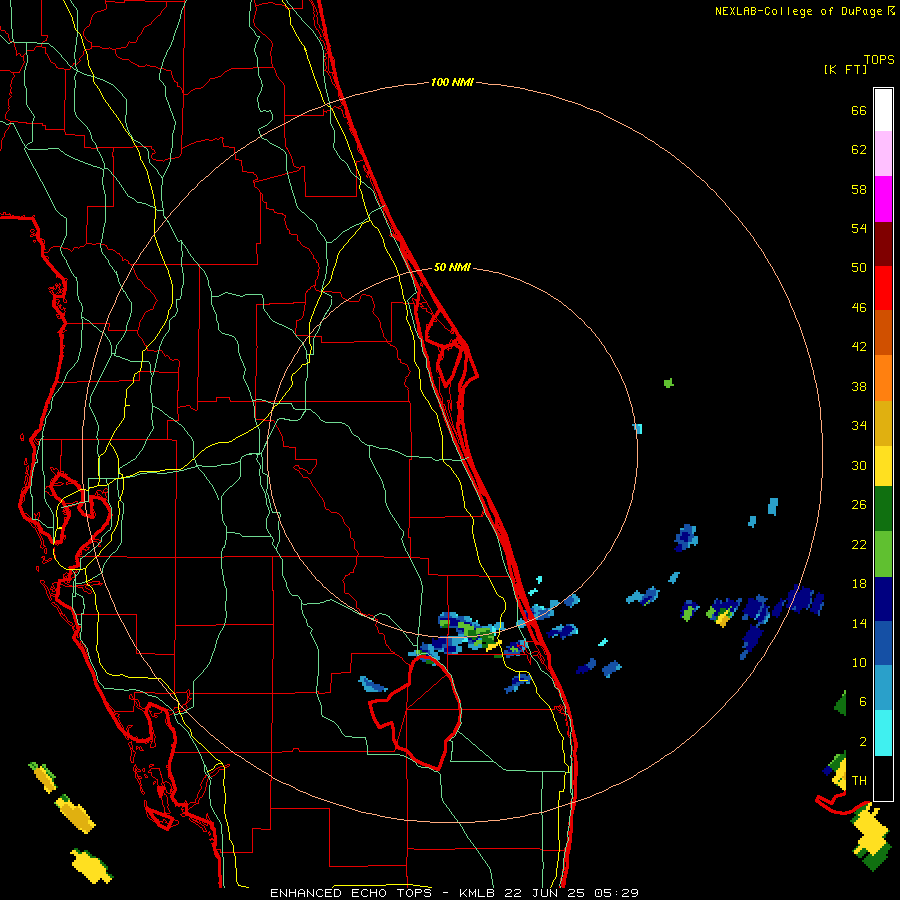
Task: Pick the black TH legend color segment
Action: point(883,778)
